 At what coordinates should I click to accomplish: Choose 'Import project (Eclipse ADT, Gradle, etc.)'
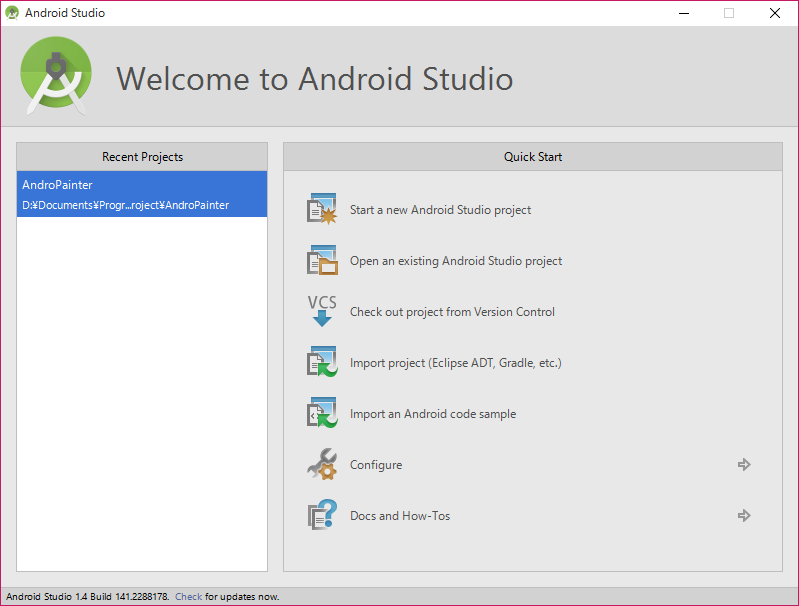[x=455, y=363]
